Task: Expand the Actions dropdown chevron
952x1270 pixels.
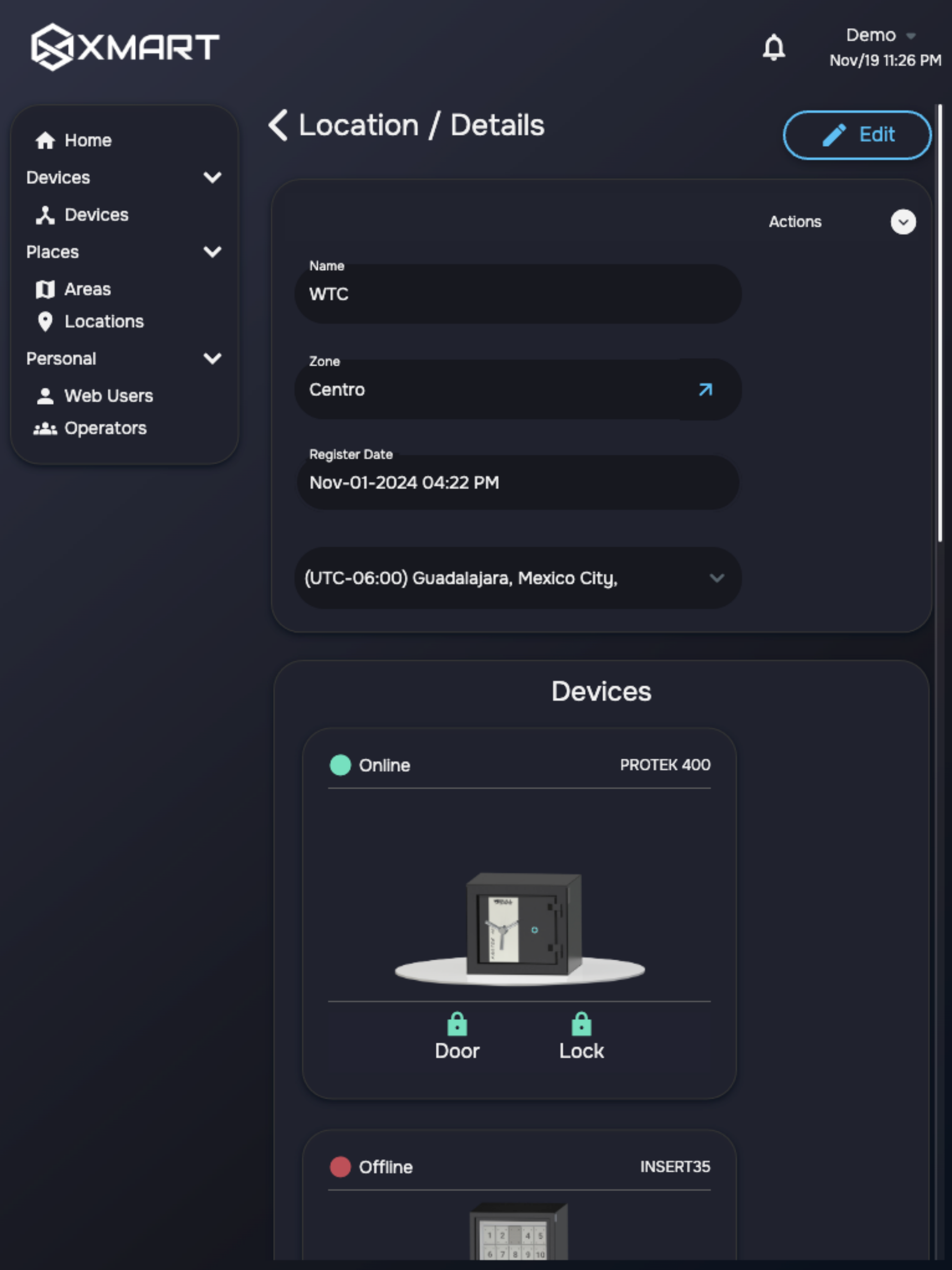Action: (x=903, y=222)
